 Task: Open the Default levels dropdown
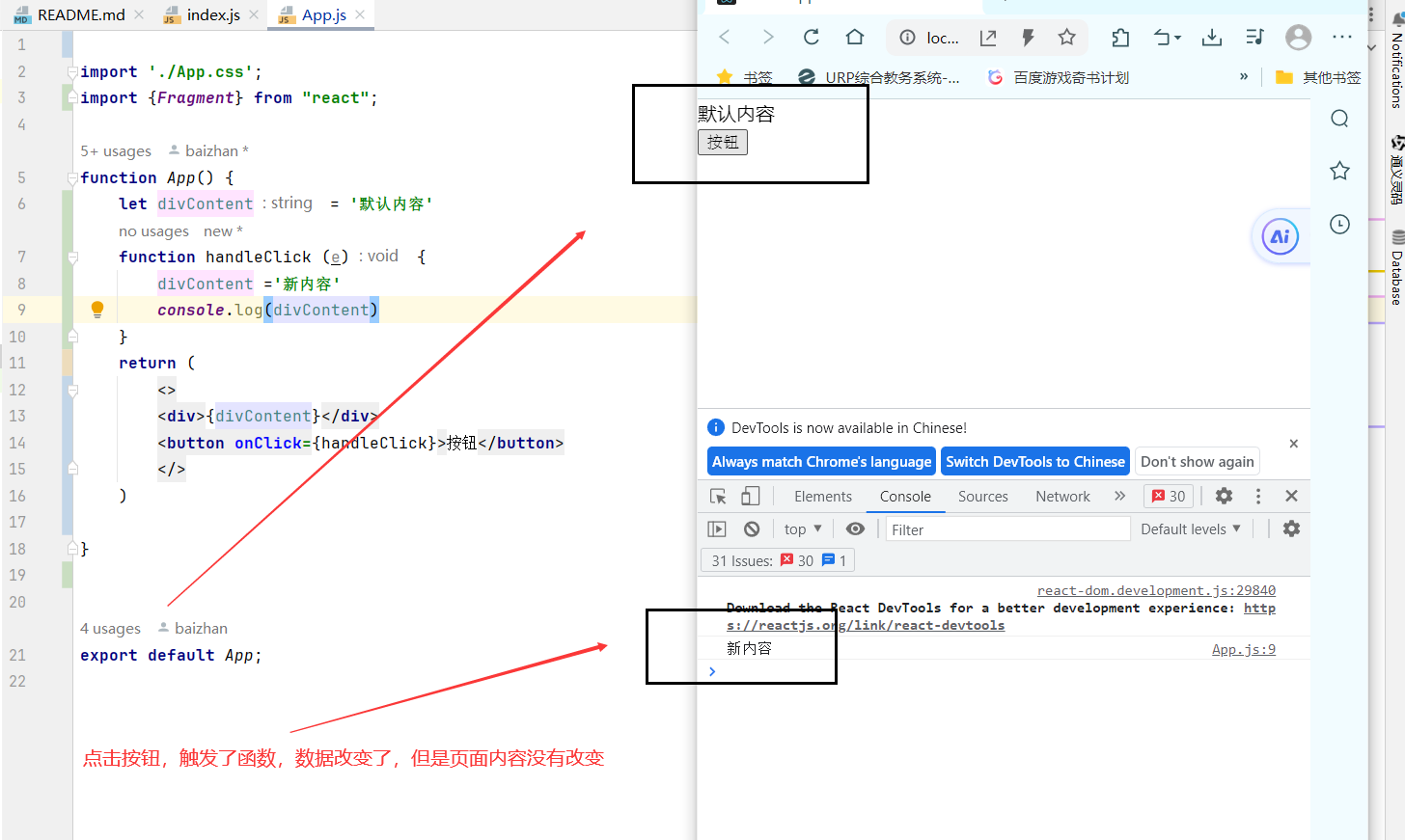click(1191, 528)
